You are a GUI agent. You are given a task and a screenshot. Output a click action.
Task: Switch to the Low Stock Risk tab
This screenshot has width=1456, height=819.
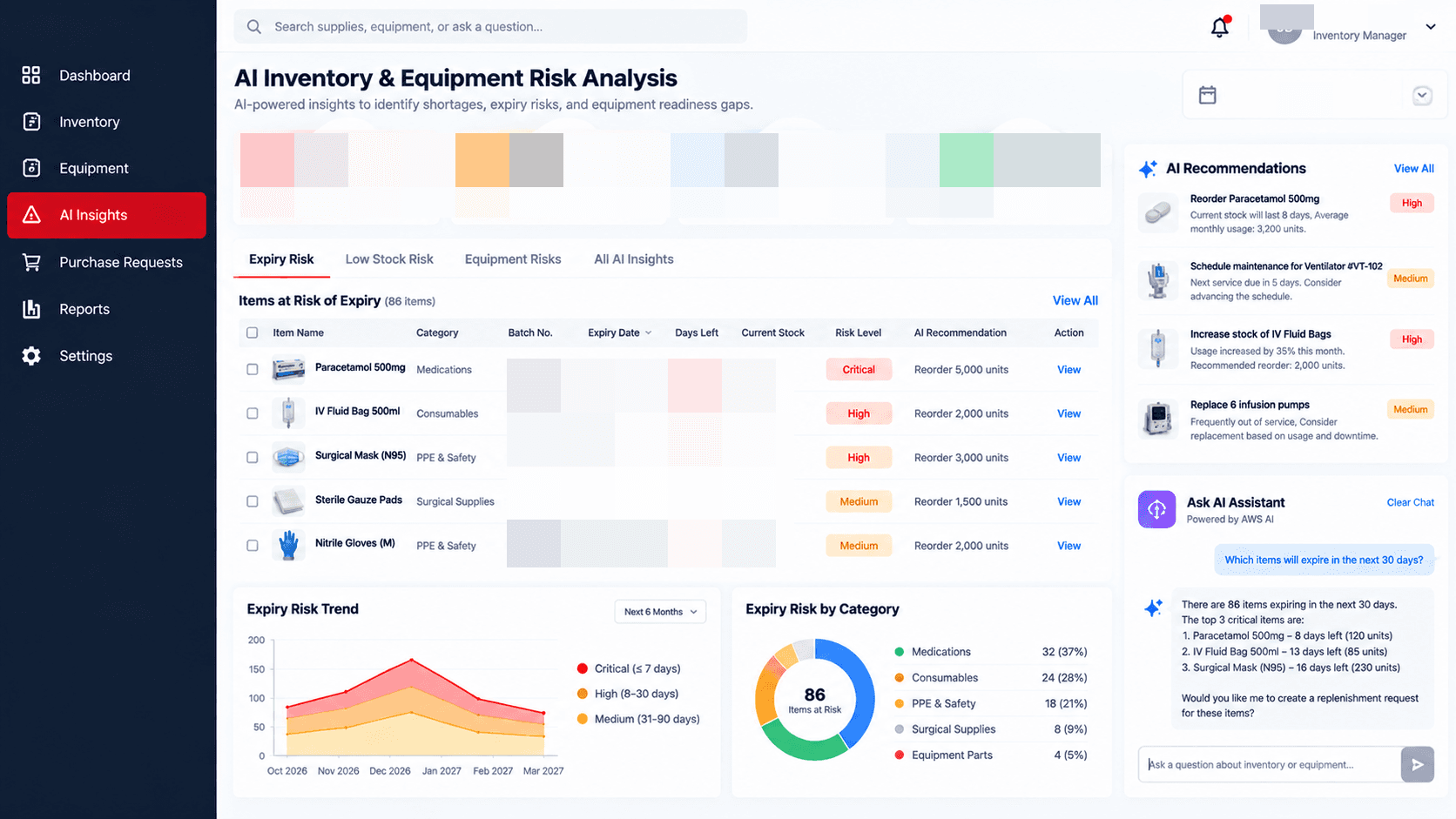389,259
